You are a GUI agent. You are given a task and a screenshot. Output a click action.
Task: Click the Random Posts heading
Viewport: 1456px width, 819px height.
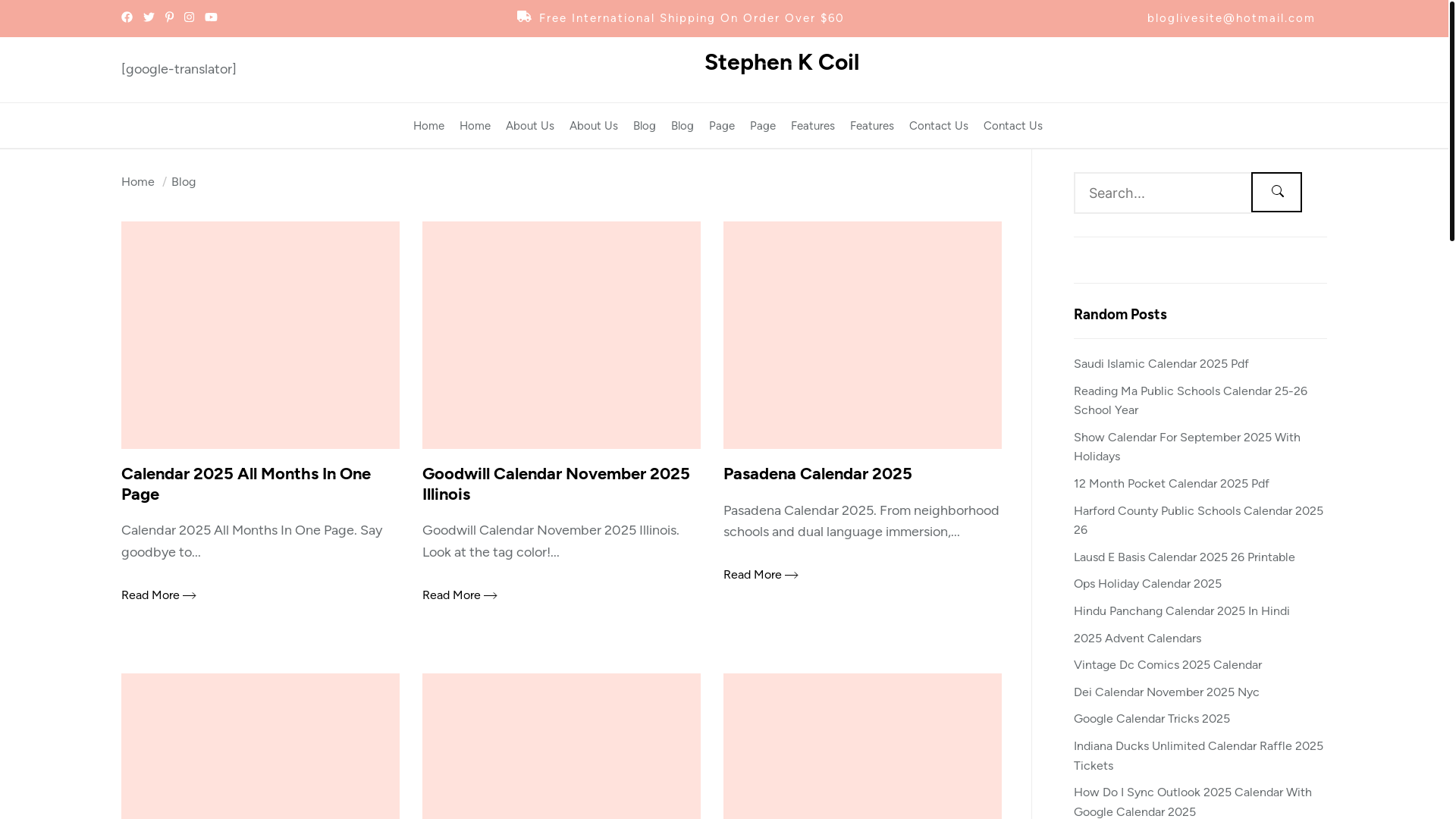coord(1120,315)
